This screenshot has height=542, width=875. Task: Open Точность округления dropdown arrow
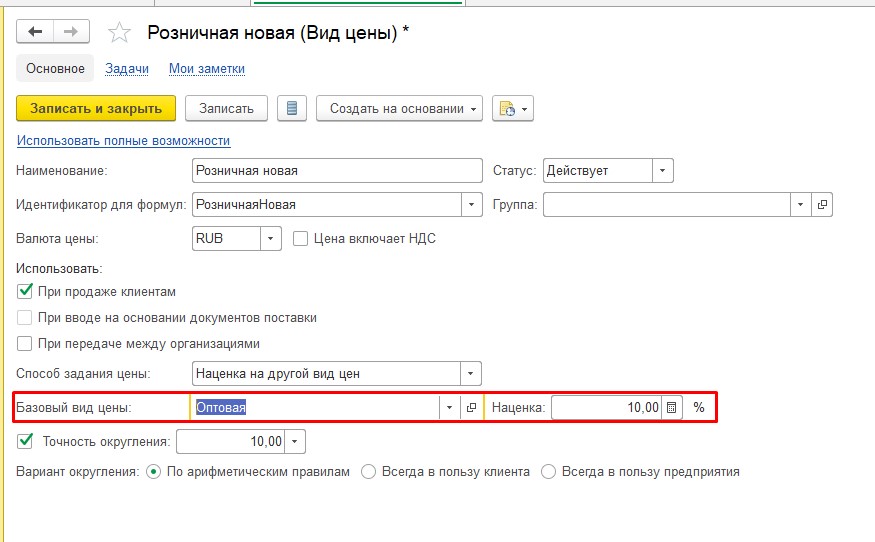[295, 442]
